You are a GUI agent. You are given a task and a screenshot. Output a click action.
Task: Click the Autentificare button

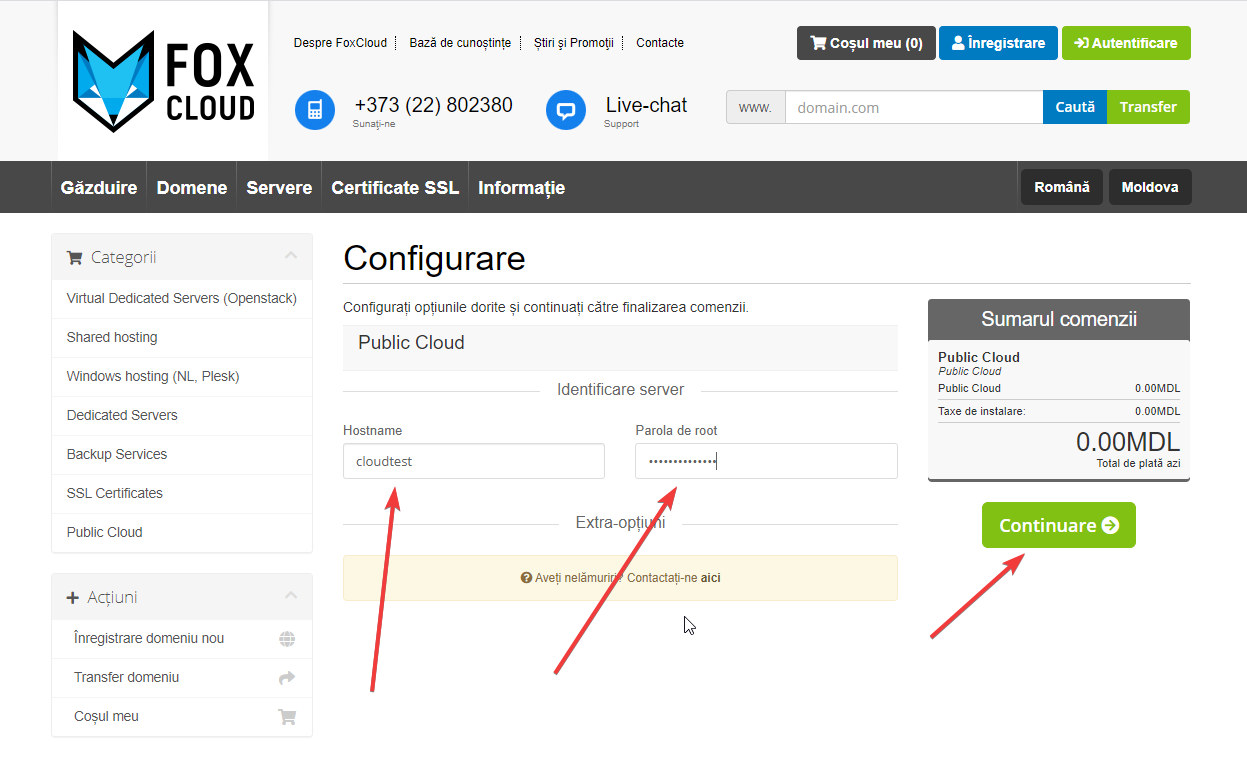tap(1126, 43)
